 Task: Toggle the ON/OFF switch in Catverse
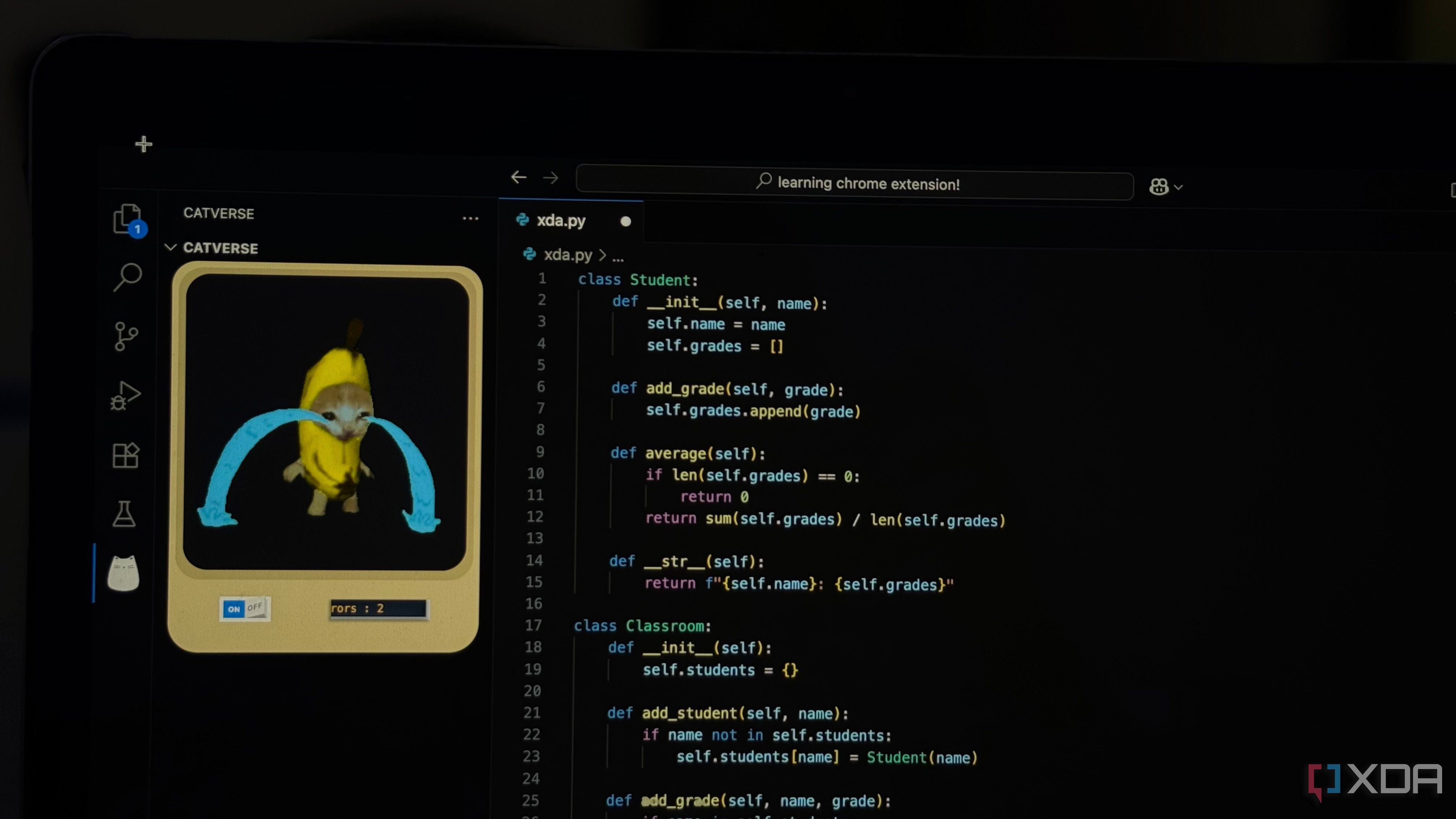pos(245,609)
